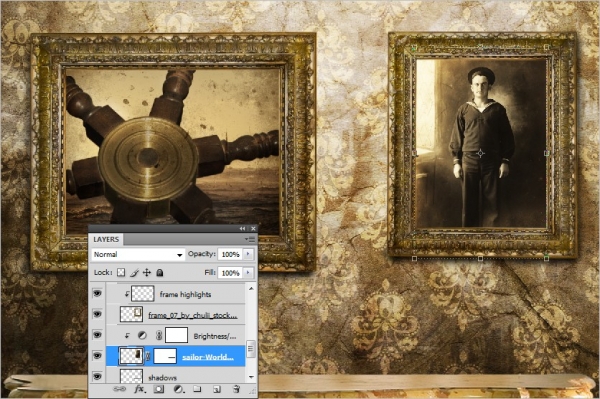Toggle visibility of shadows layer

(x=97, y=376)
